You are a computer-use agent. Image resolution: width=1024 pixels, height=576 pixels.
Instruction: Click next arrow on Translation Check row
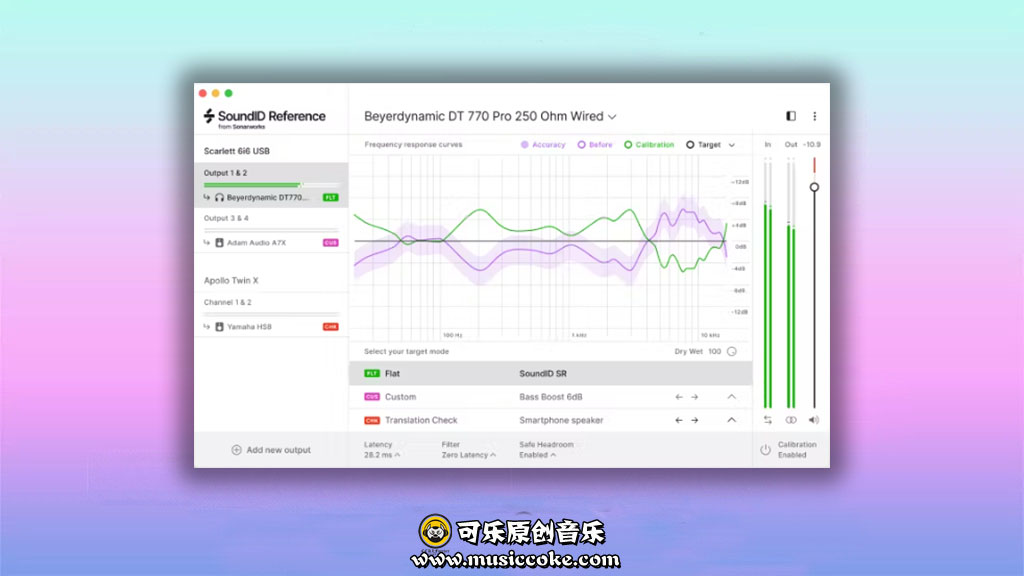pyautogui.click(x=695, y=421)
